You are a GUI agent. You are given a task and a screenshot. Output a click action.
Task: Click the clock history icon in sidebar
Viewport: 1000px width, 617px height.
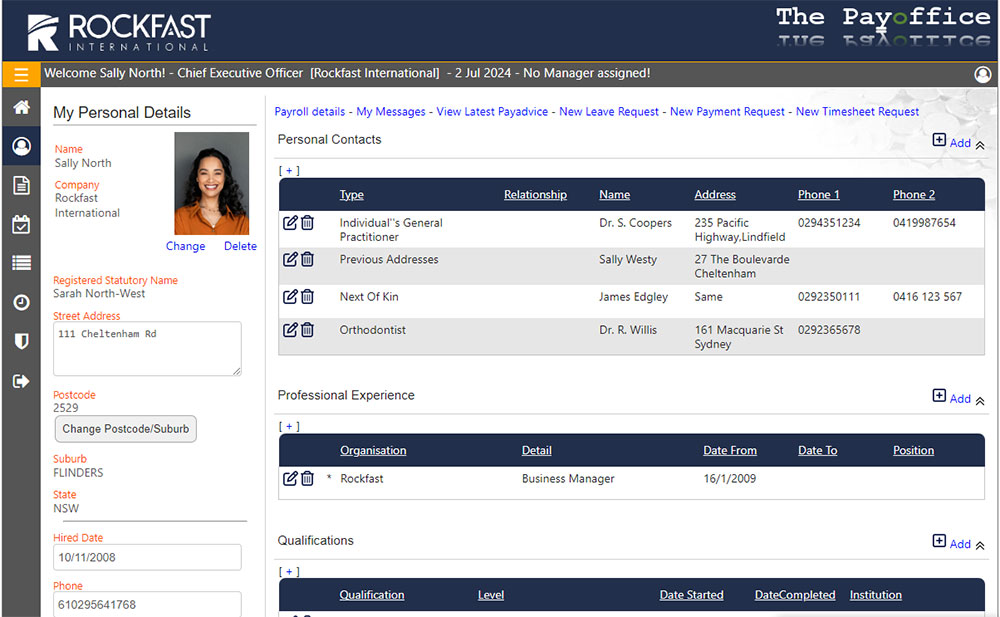[x=22, y=301]
